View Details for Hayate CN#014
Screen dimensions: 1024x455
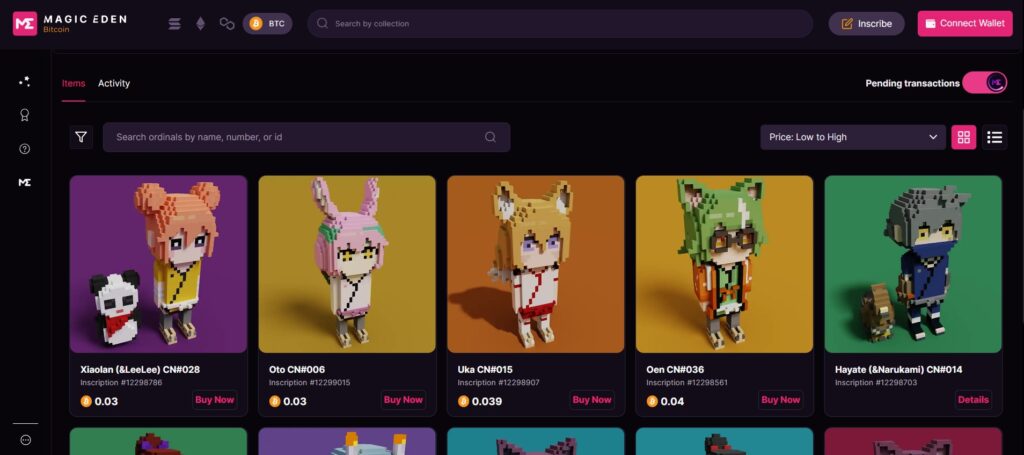[973, 400]
